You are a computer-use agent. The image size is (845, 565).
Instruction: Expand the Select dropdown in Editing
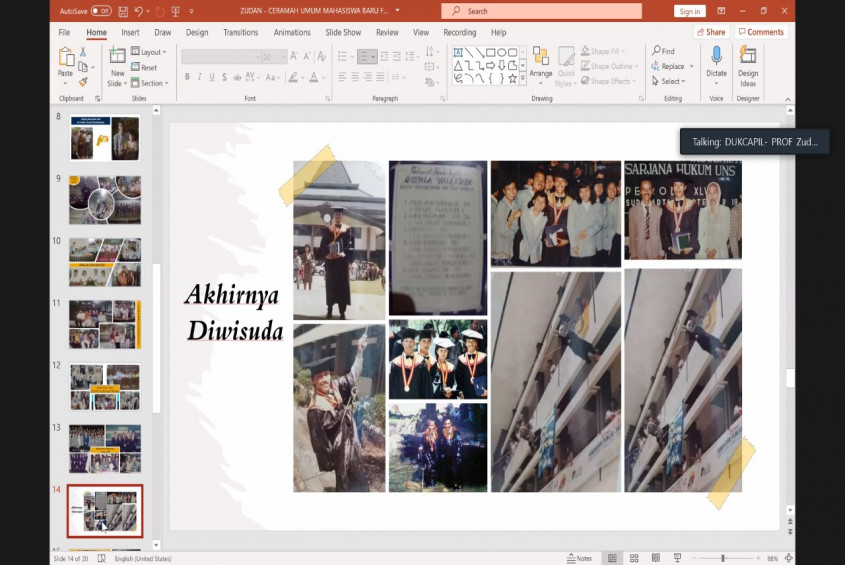[669, 81]
